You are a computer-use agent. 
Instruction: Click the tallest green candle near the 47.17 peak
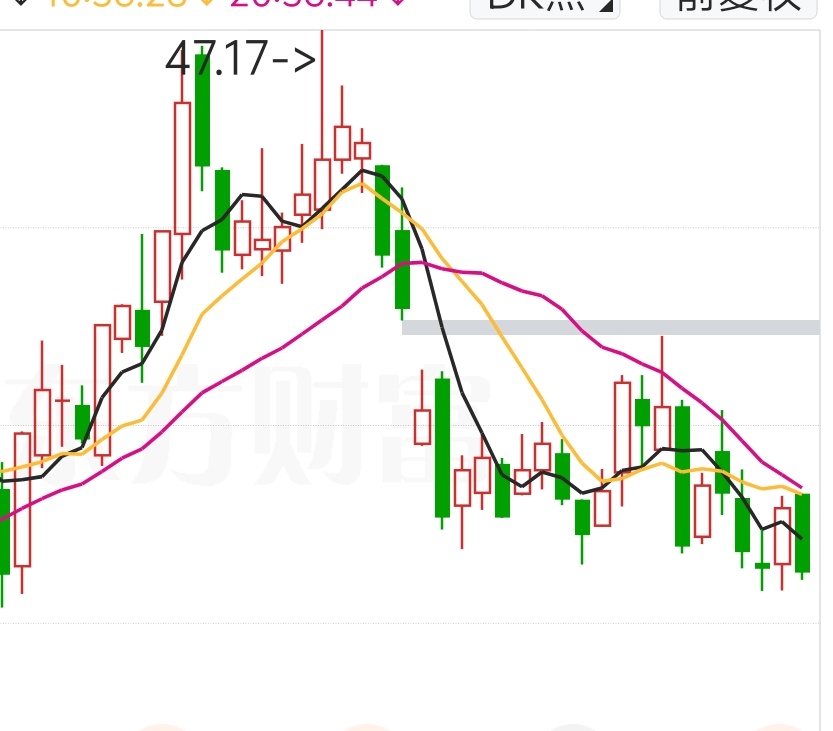coord(202,110)
